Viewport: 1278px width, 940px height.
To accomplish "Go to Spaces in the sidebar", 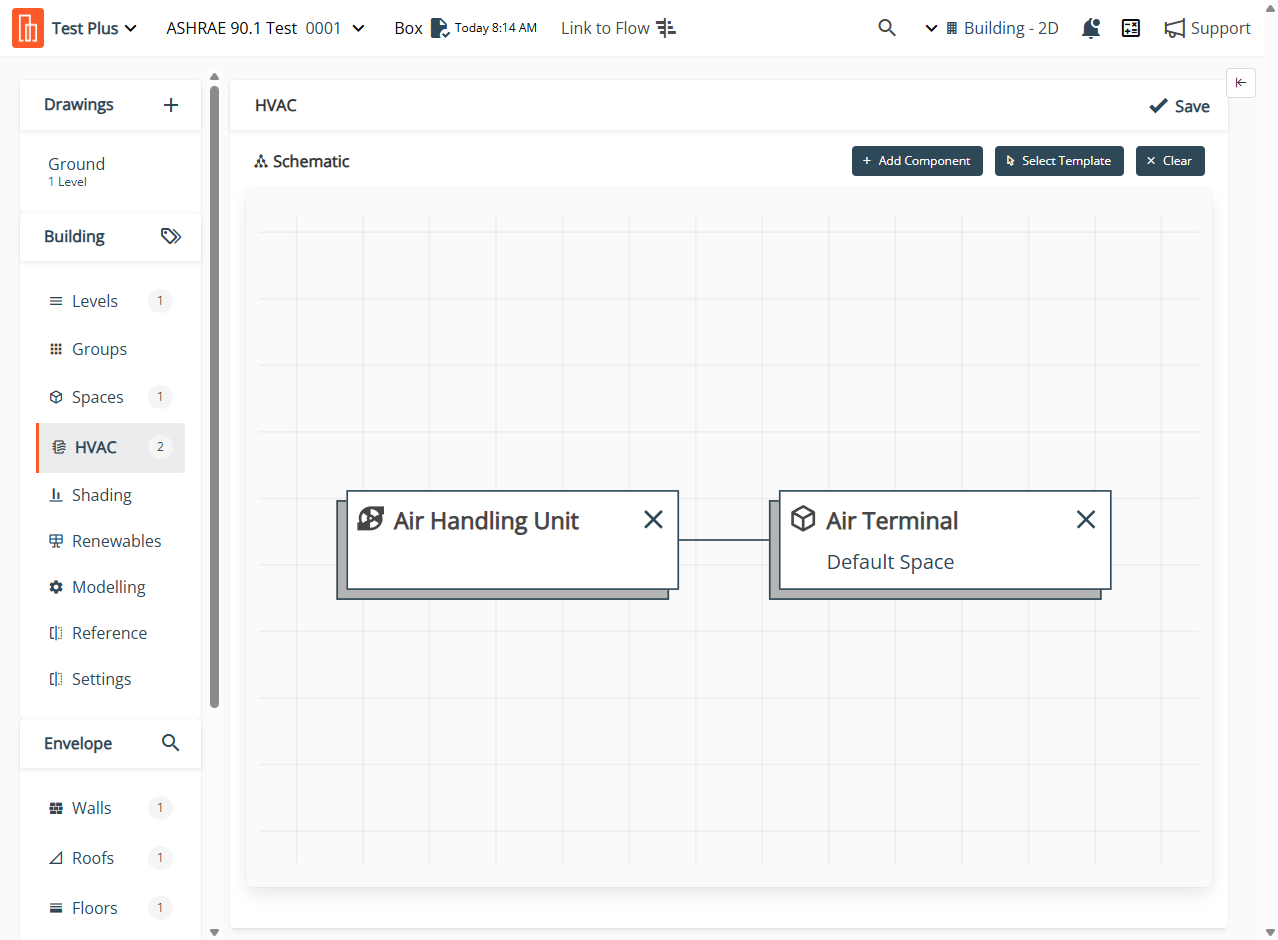I will (98, 397).
